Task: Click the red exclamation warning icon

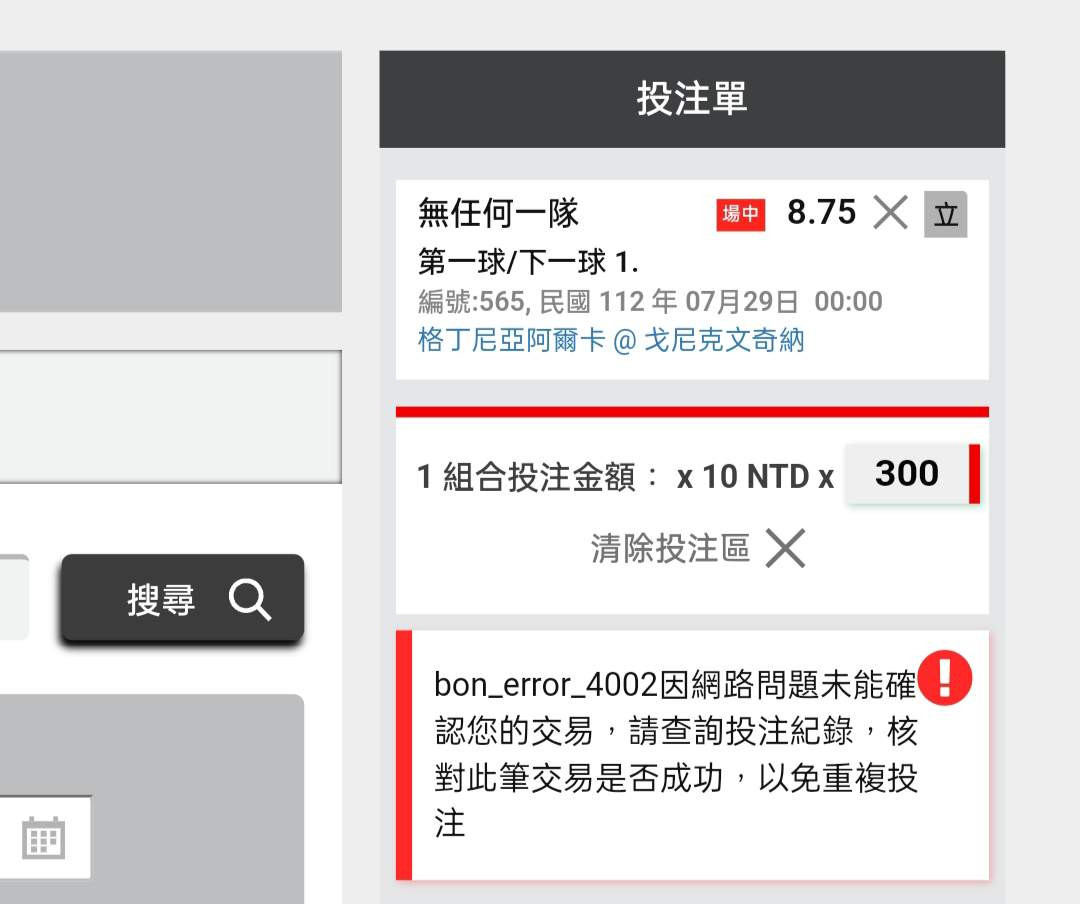Action: (944, 678)
